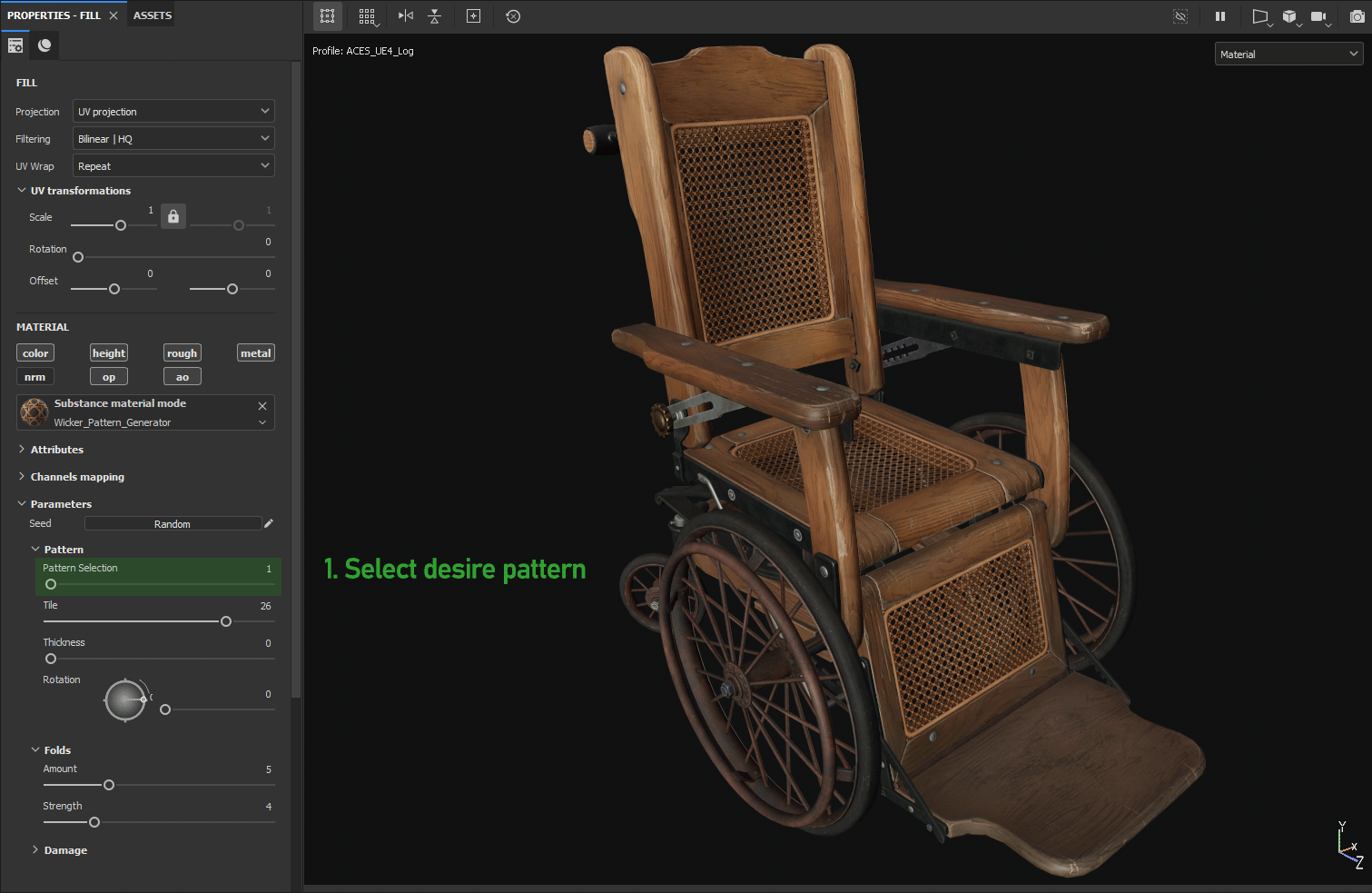The height and width of the screenshot is (893, 1372).
Task: Toggle the rough channel button
Action: pos(183,353)
